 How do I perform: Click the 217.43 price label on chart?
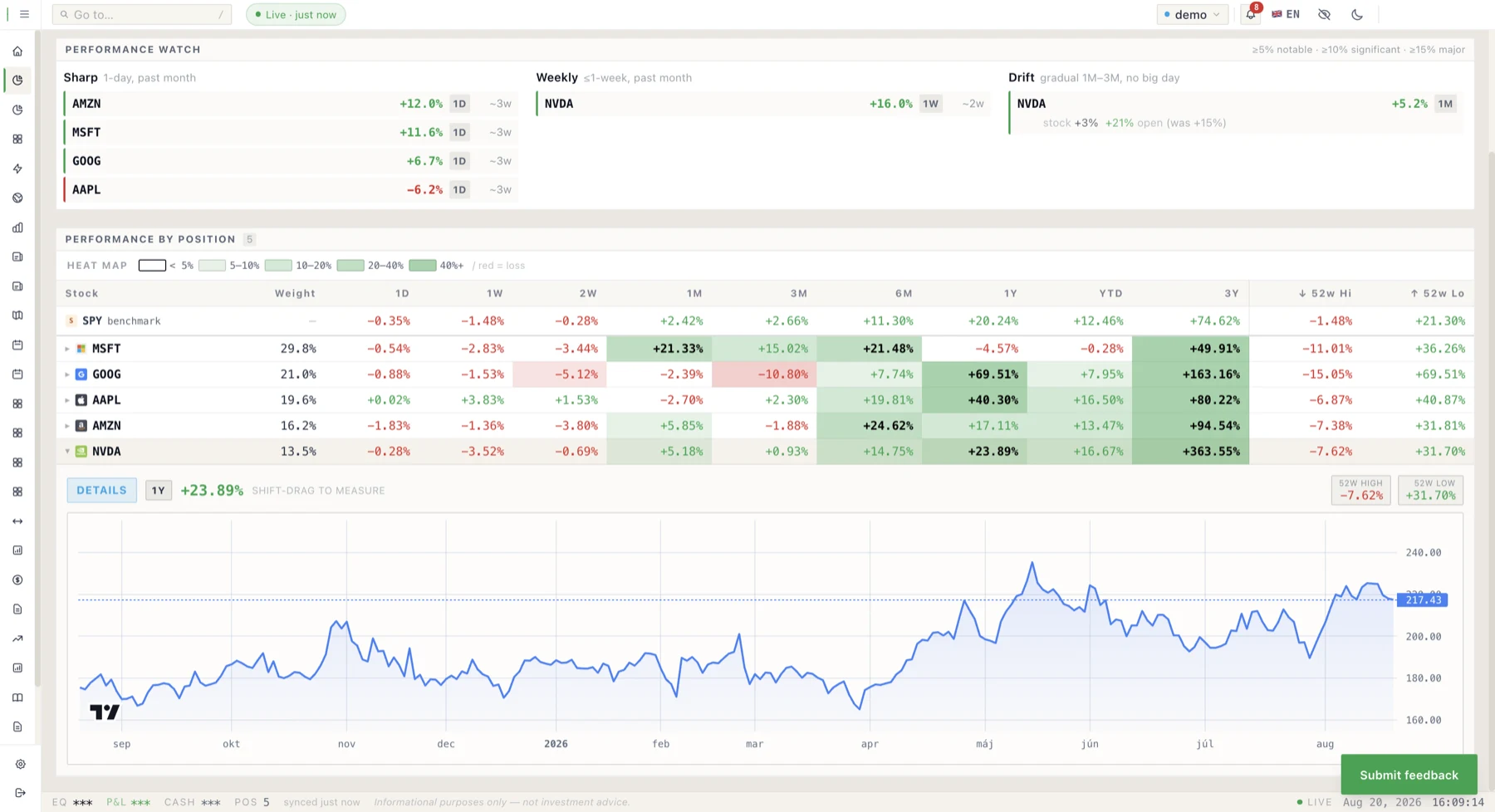1423,599
